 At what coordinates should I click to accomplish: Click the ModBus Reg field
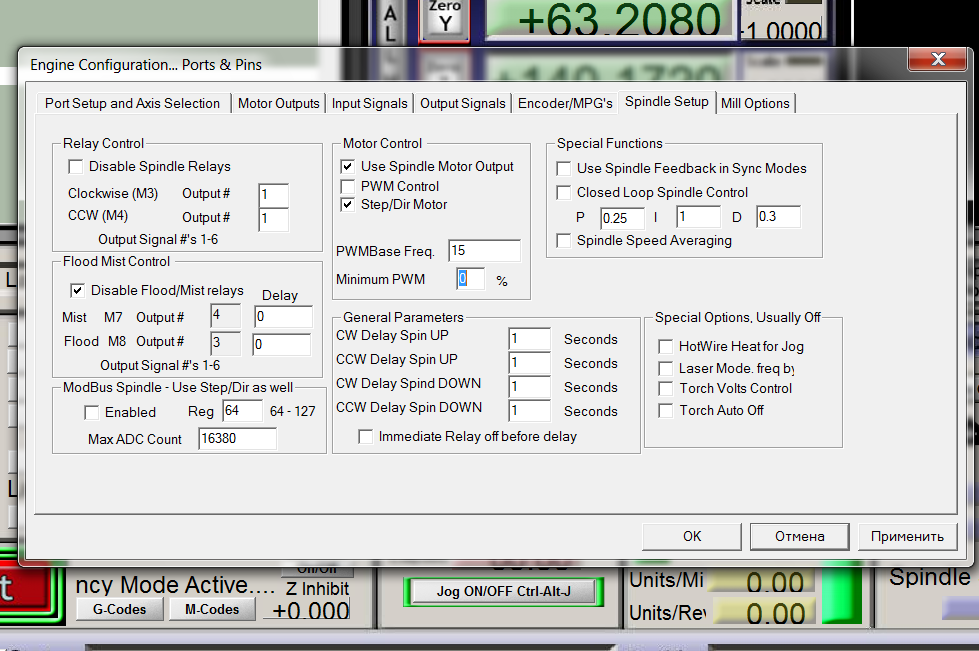(242, 411)
